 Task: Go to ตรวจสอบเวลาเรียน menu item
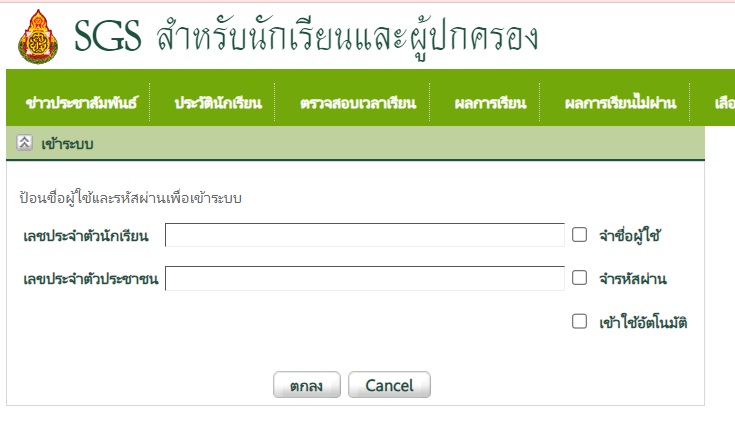click(357, 102)
